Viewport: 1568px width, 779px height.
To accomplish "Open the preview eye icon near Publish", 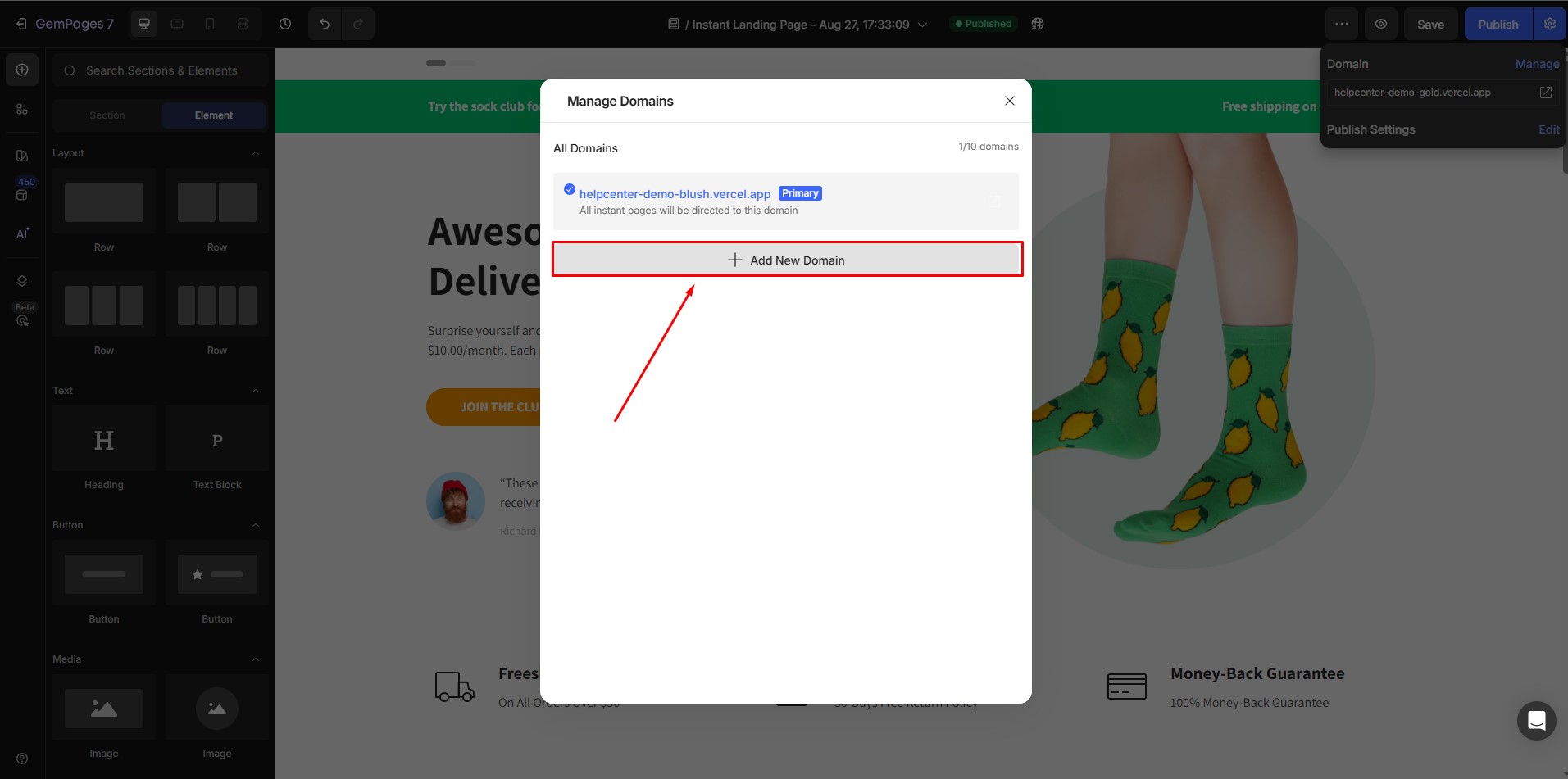I will 1381,24.
